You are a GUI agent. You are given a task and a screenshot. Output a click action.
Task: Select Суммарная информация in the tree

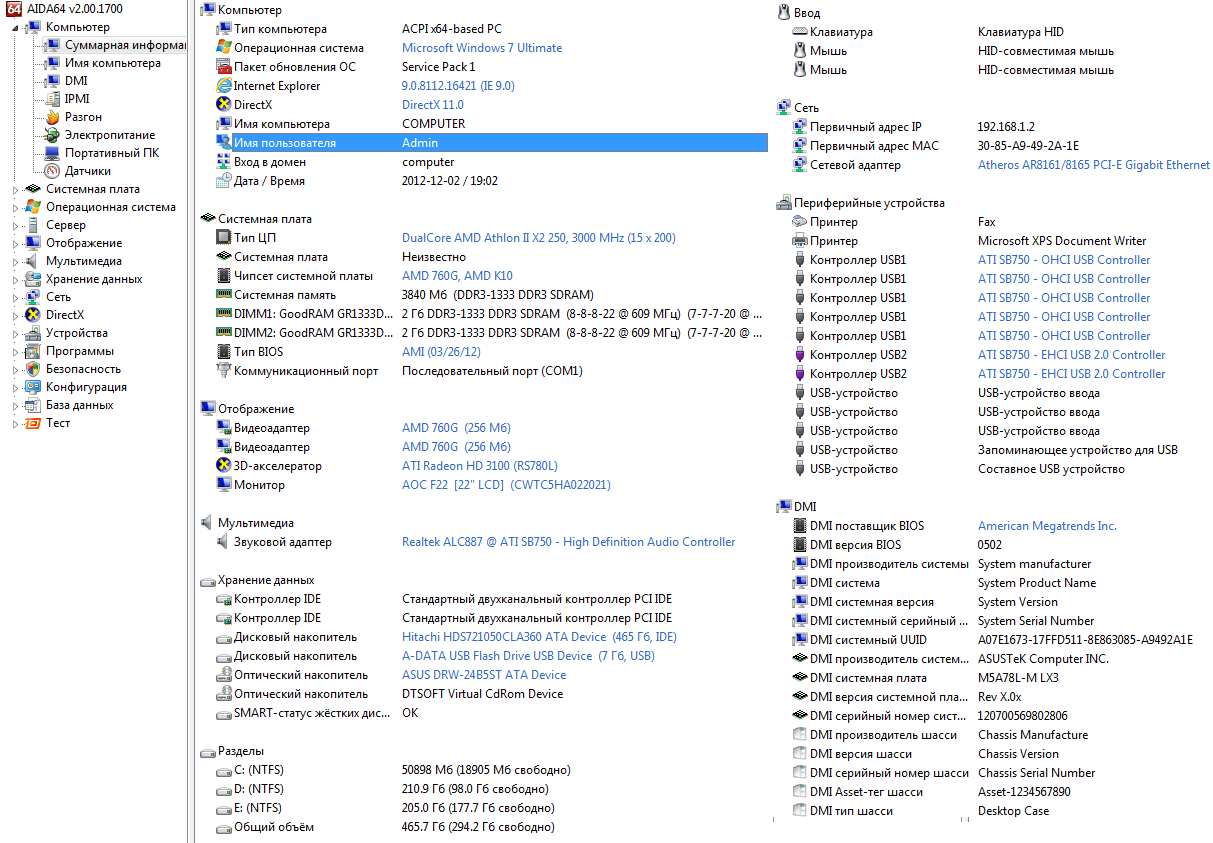point(124,45)
